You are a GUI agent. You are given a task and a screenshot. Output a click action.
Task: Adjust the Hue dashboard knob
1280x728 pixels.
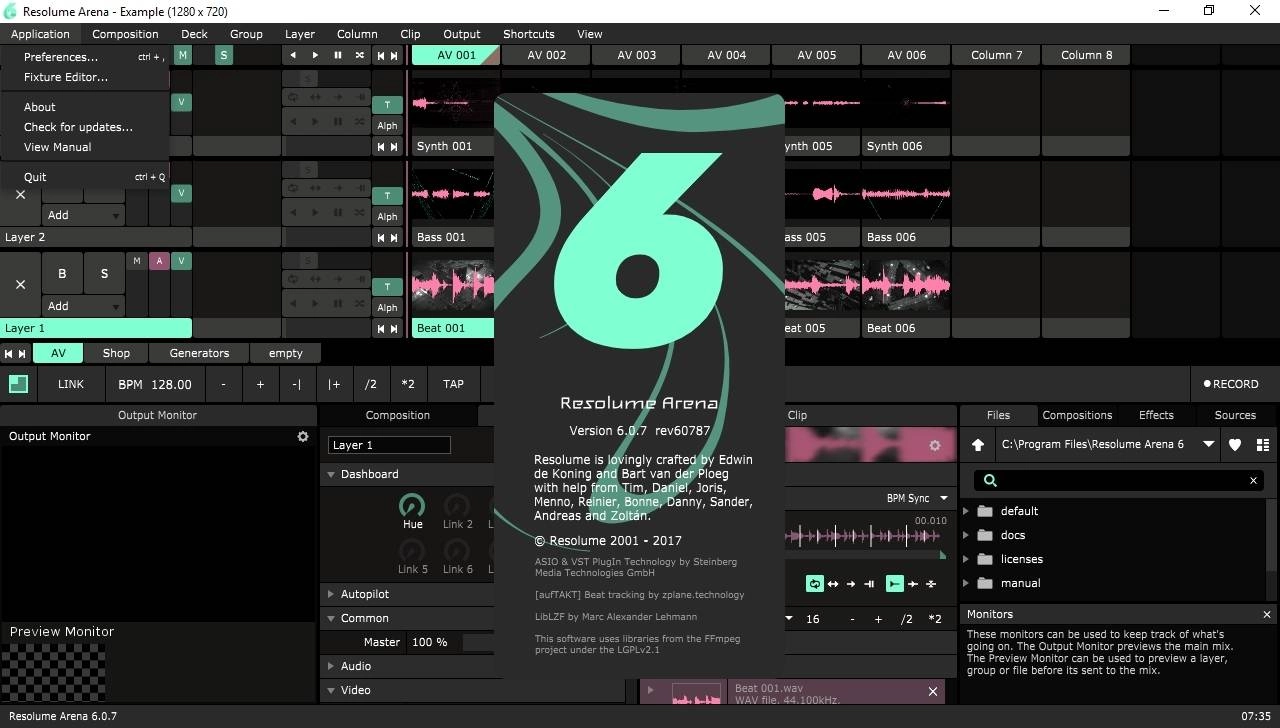coord(412,505)
